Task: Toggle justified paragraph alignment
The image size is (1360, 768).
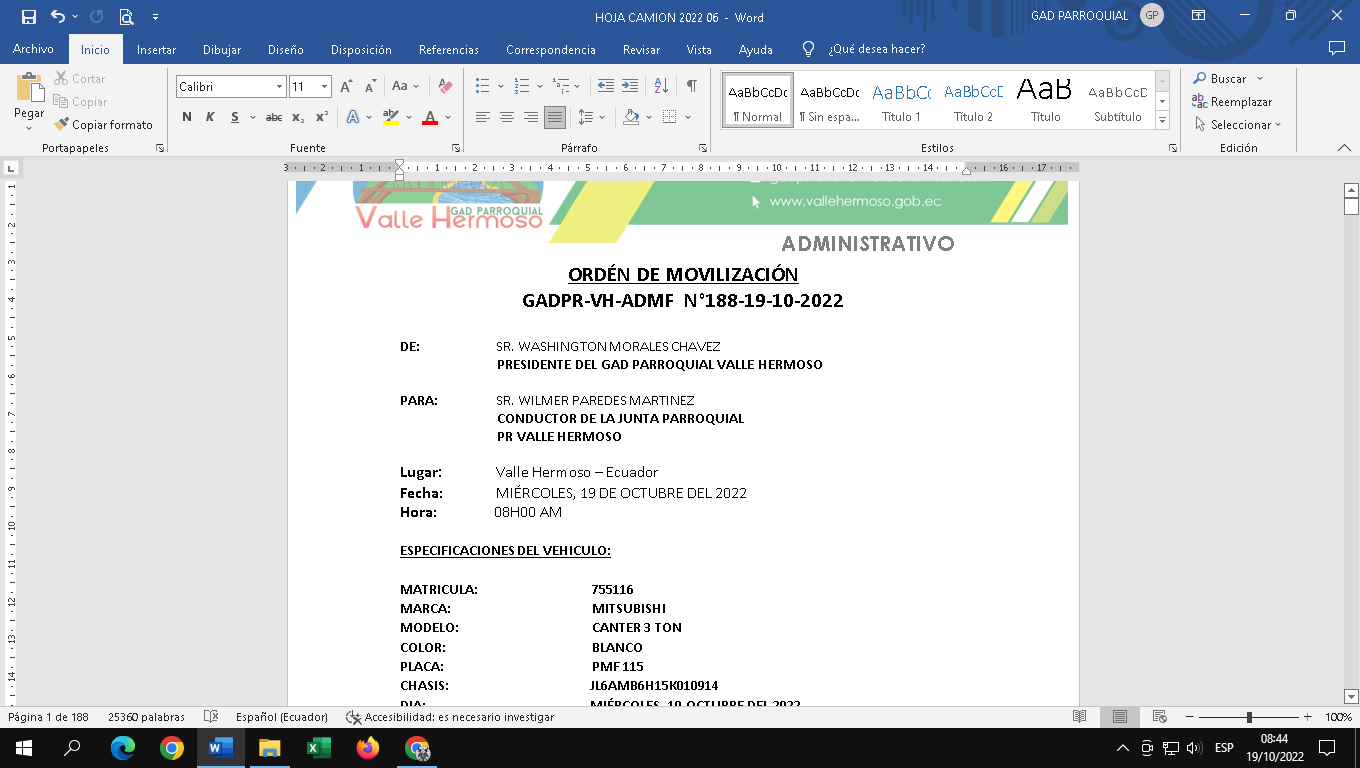Action: click(554, 117)
